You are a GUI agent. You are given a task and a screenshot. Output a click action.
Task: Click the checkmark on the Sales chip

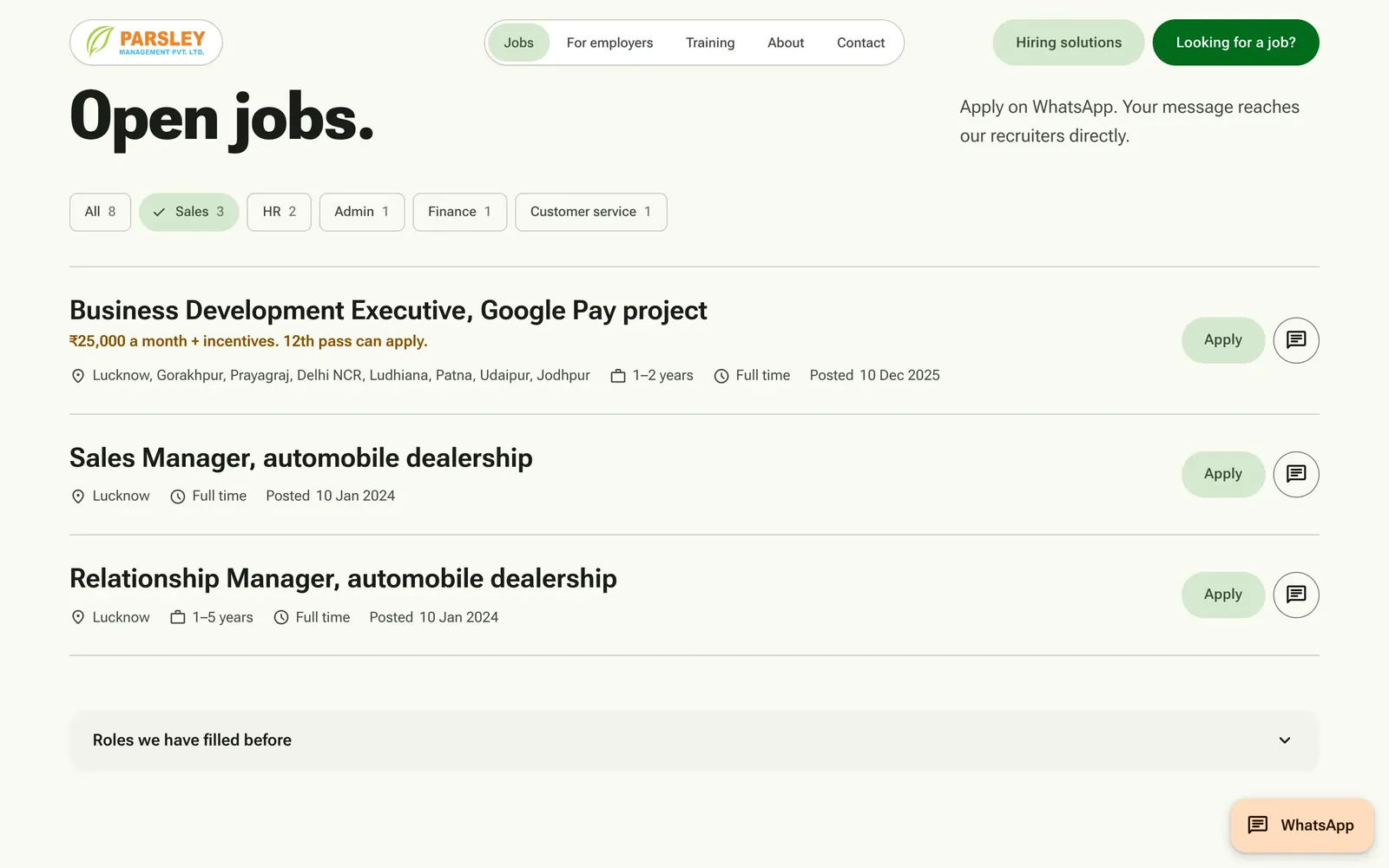159,212
